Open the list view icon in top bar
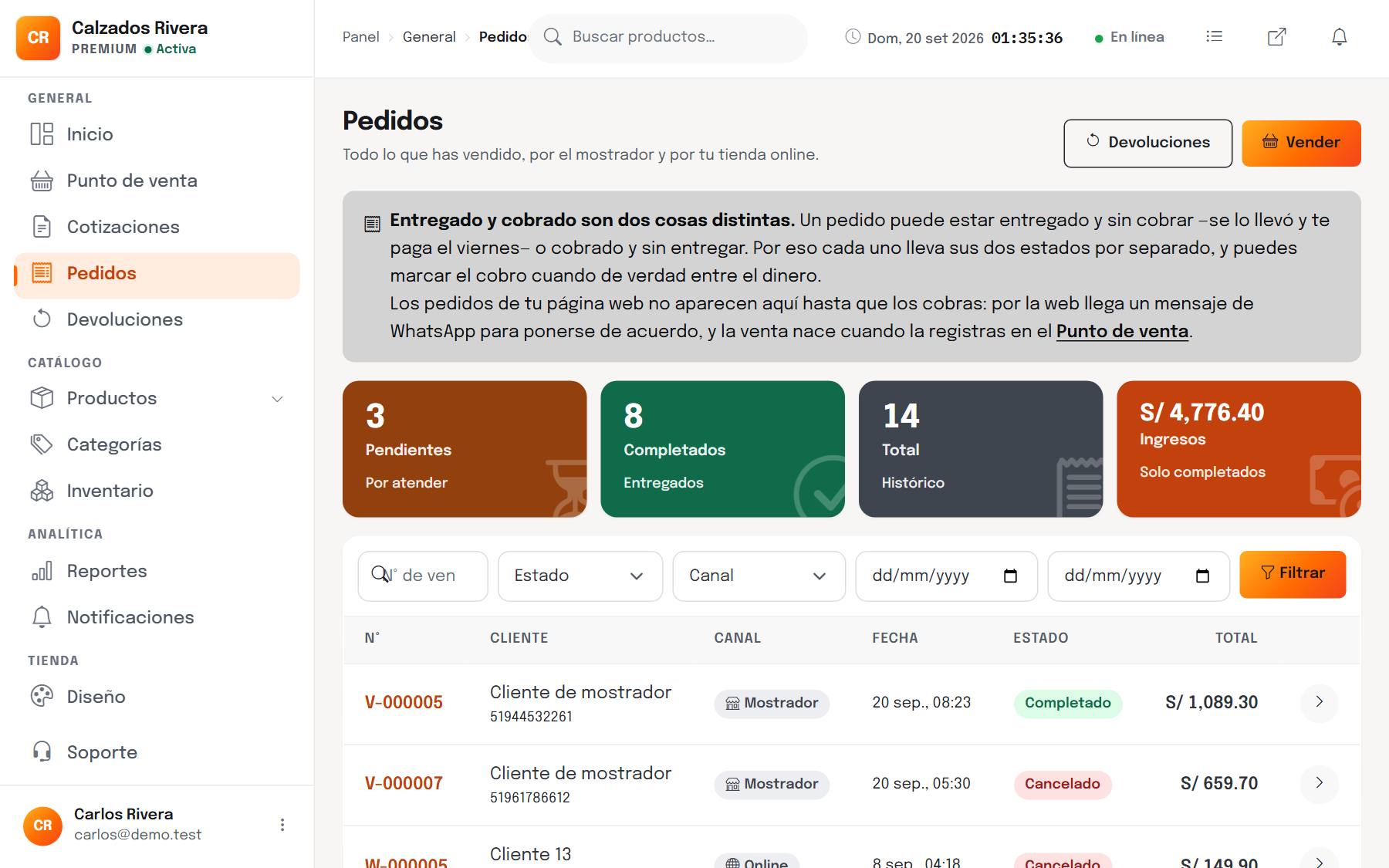 click(x=1214, y=36)
